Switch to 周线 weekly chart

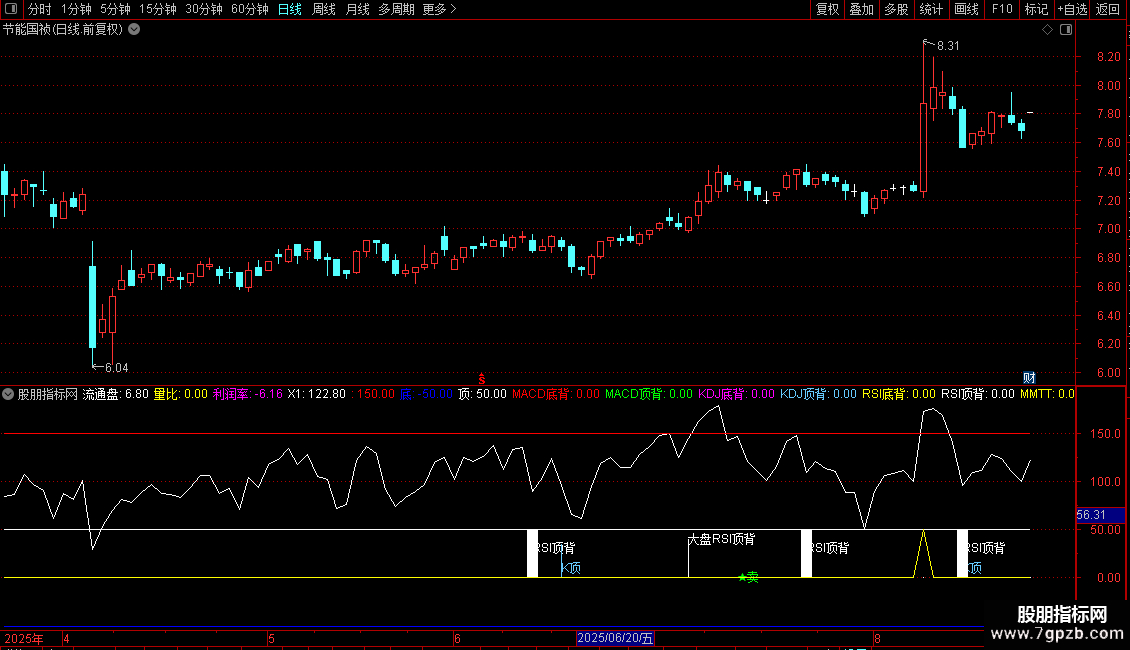tap(324, 9)
